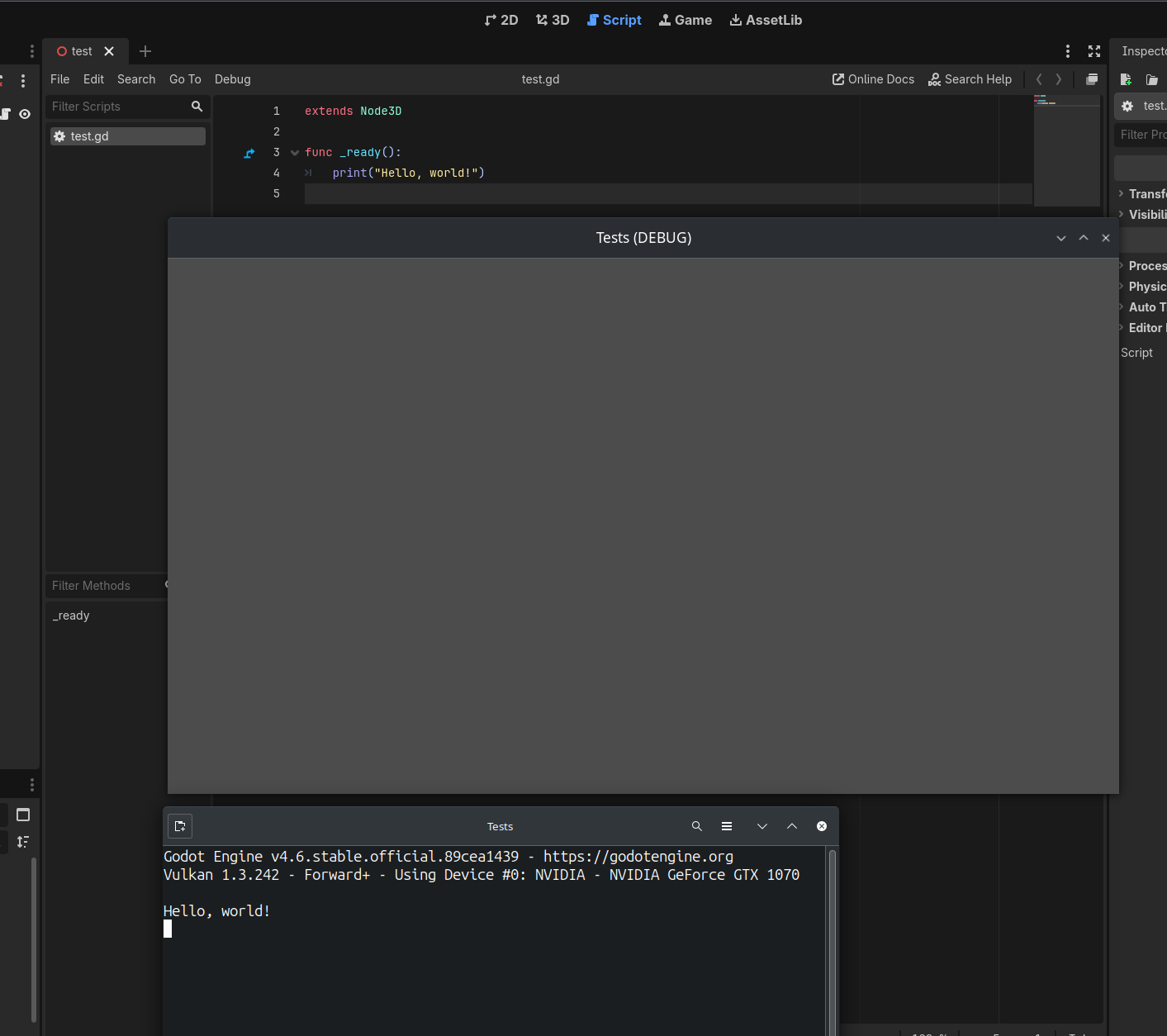Open the Debug menu in script editor
The height and width of the screenshot is (1036, 1167).
click(x=232, y=79)
